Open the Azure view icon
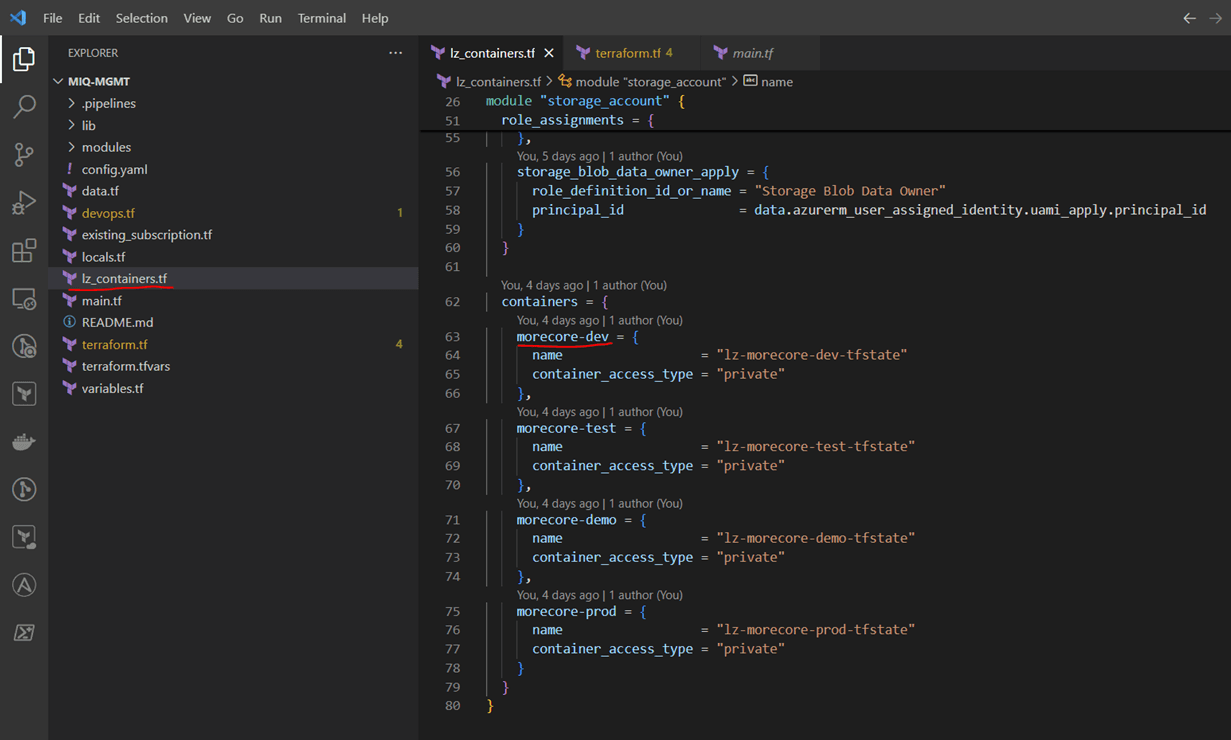1231x740 pixels. pyautogui.click(x=24, y=585)
